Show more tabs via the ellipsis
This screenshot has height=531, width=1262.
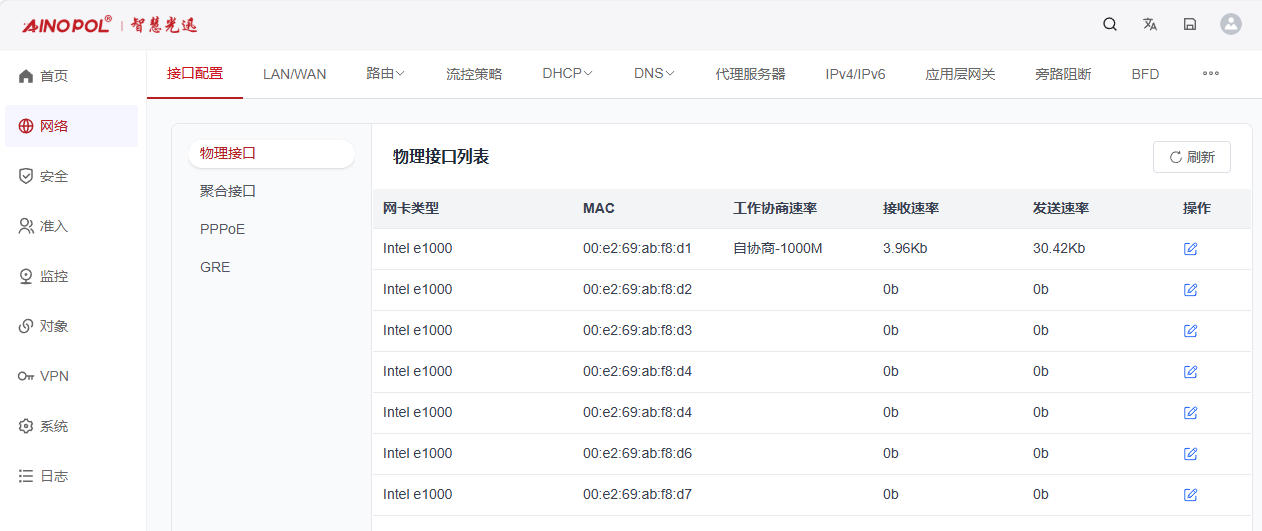(1211, 73)
